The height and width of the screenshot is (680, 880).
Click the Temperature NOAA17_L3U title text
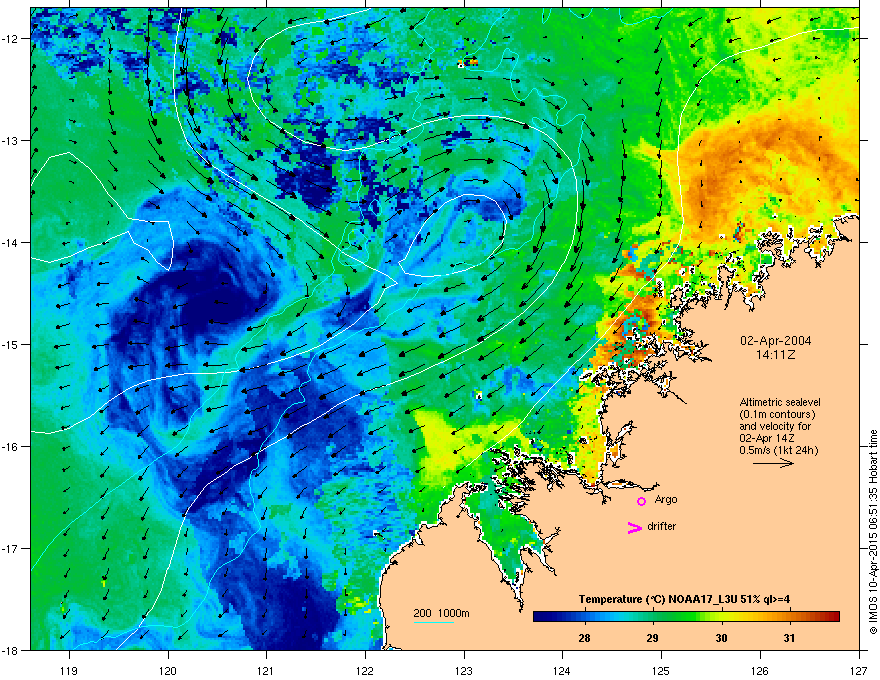684,599
